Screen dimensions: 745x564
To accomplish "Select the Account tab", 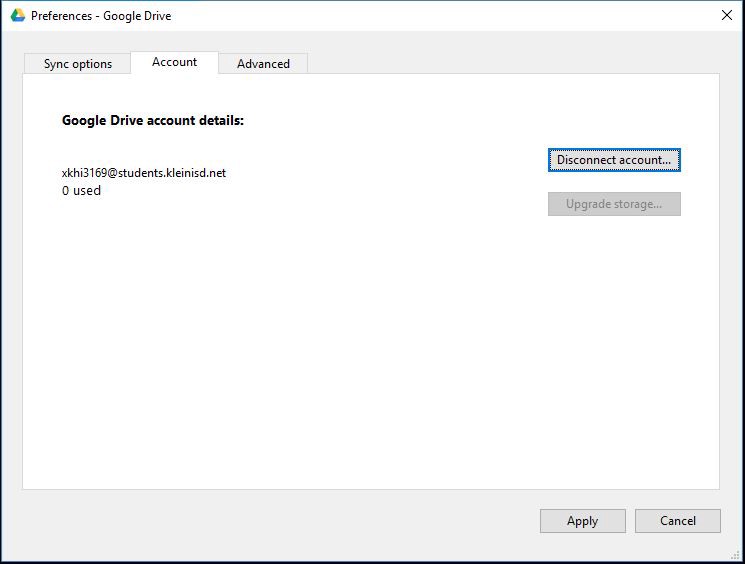I will tap(174, 62).
